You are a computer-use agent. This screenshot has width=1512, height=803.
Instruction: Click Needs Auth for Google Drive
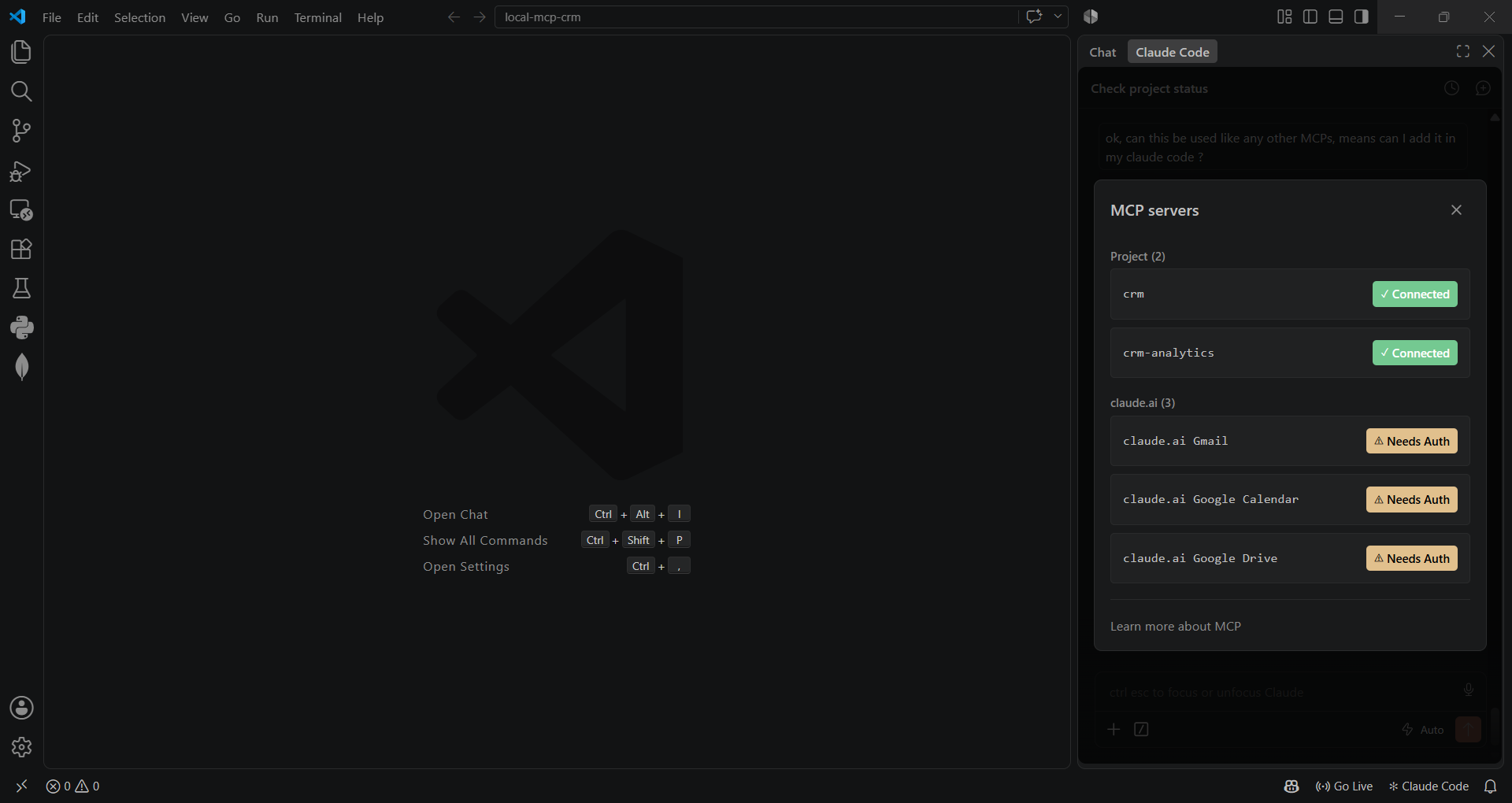pyautogui.click(x=1412, y=559)
